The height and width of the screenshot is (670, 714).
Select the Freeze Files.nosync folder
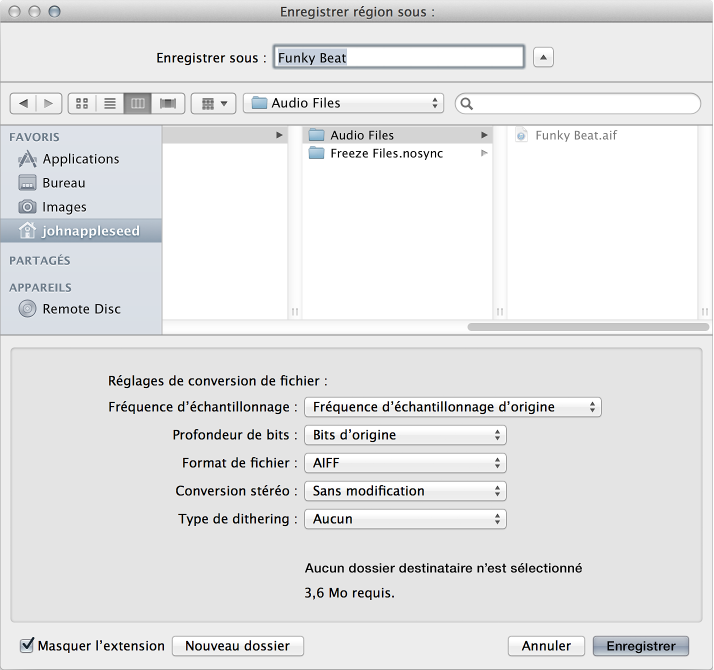point(386,153)
